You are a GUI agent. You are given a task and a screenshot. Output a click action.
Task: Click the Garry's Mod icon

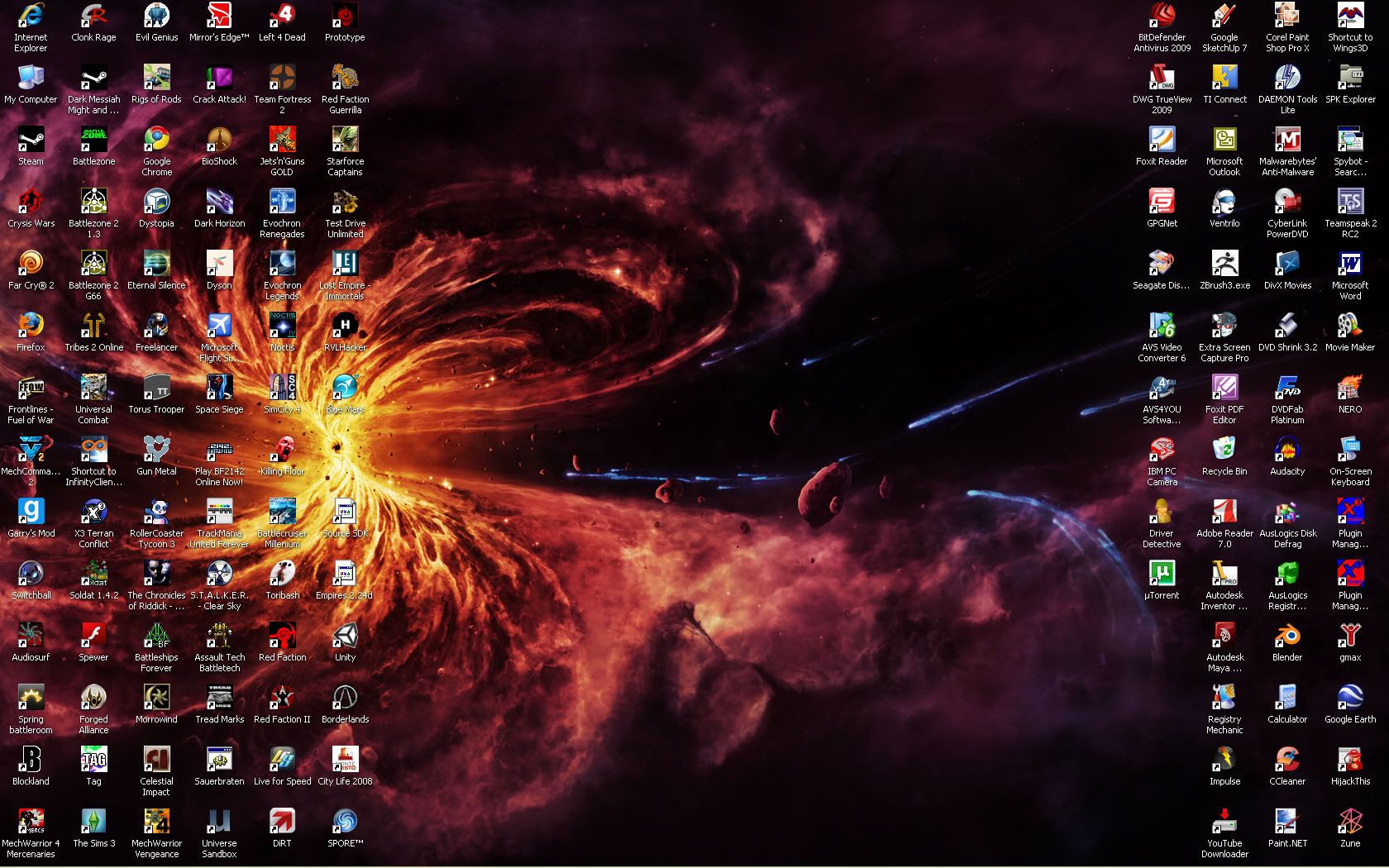pyautogui.click(x=31, y=512)
